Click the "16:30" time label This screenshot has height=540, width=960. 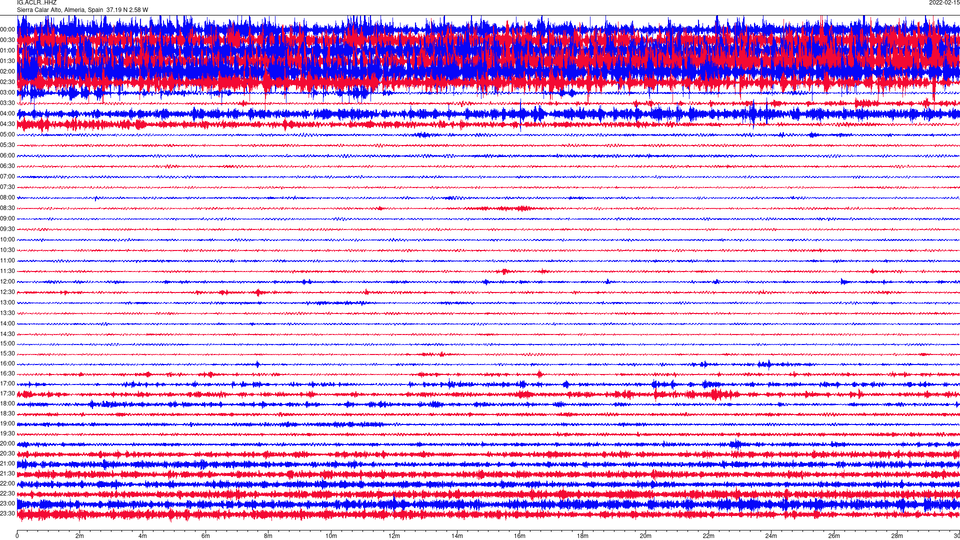point(7,373)
